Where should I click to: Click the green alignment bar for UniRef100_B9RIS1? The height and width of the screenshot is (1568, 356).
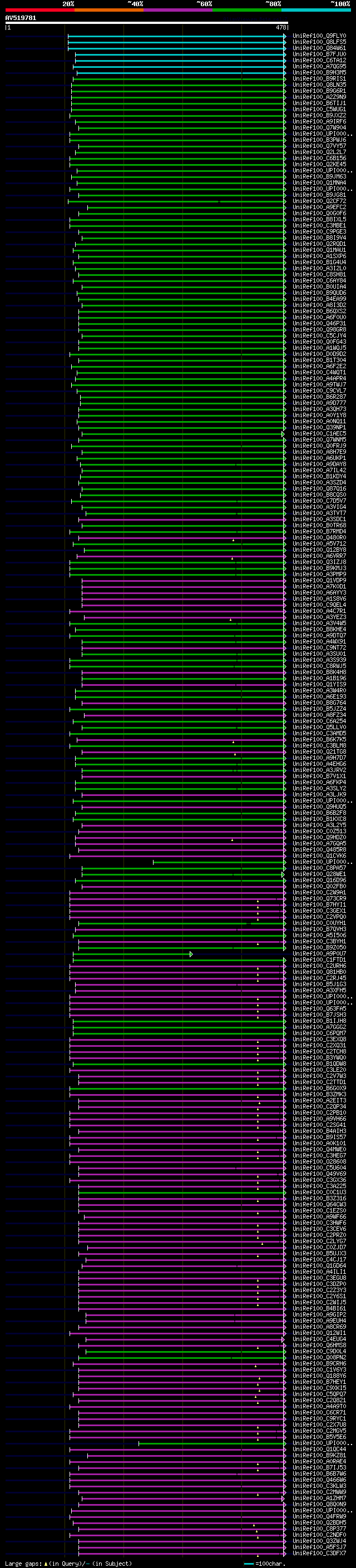pos(180,78)
